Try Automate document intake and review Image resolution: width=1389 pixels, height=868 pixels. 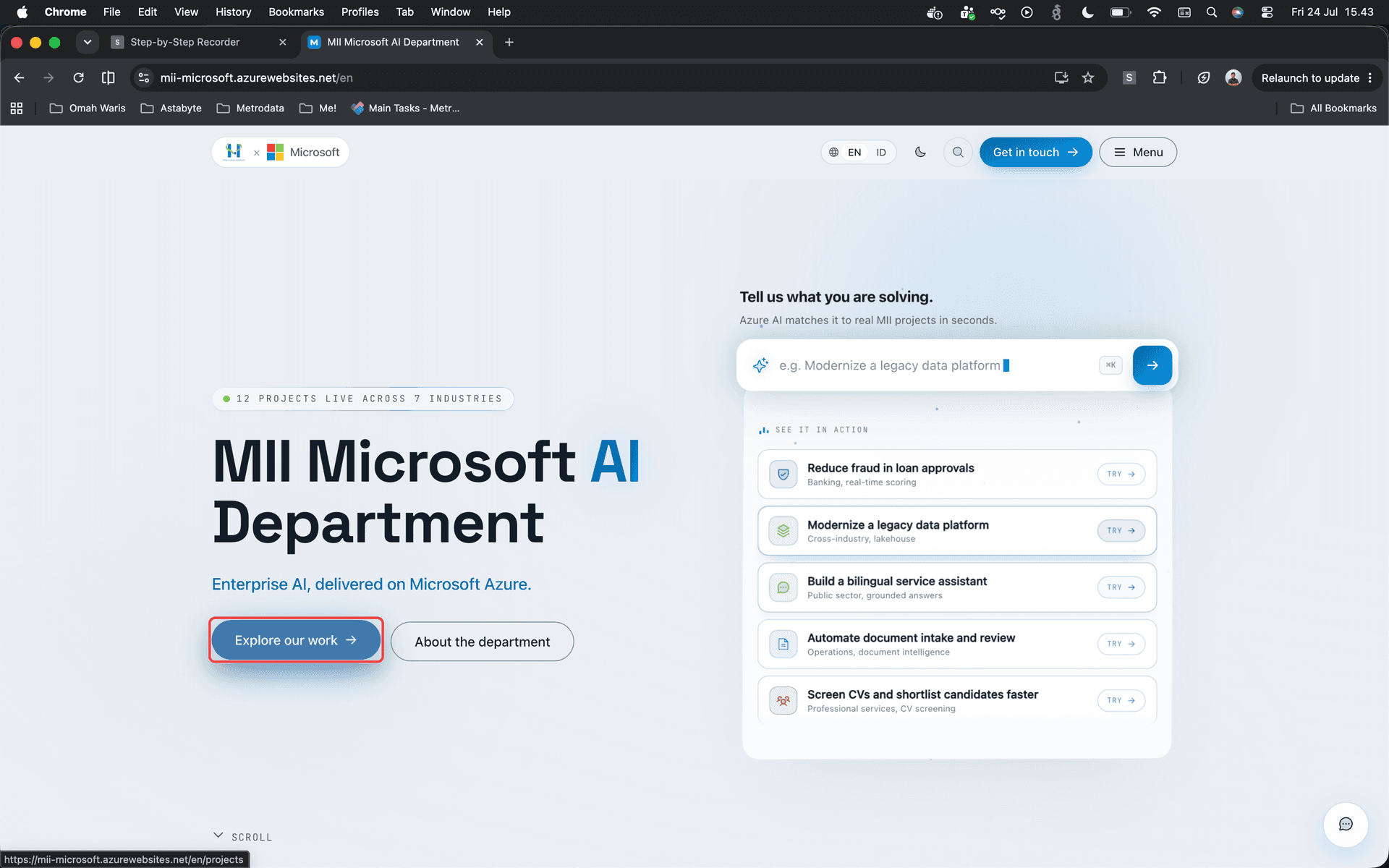tap(1121, 644)
